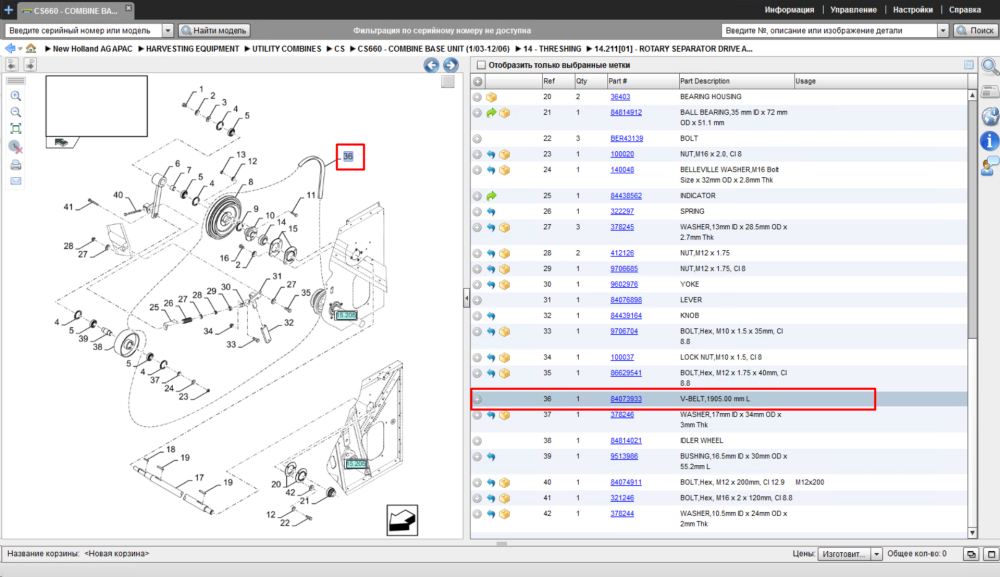1000x577 pixels.
Task: Sort the table by the Part # column
Action: [x=641, y=82]
